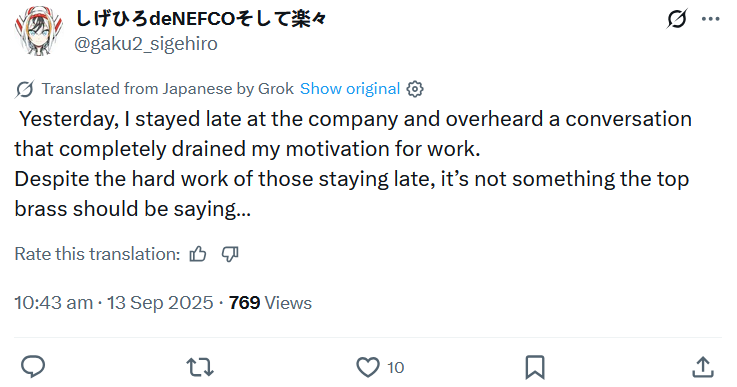The height and width of the screenshot is (387, 737).
Task: Open the @gaku2_sigehiro handle link
Action: (x=146, y=44)
